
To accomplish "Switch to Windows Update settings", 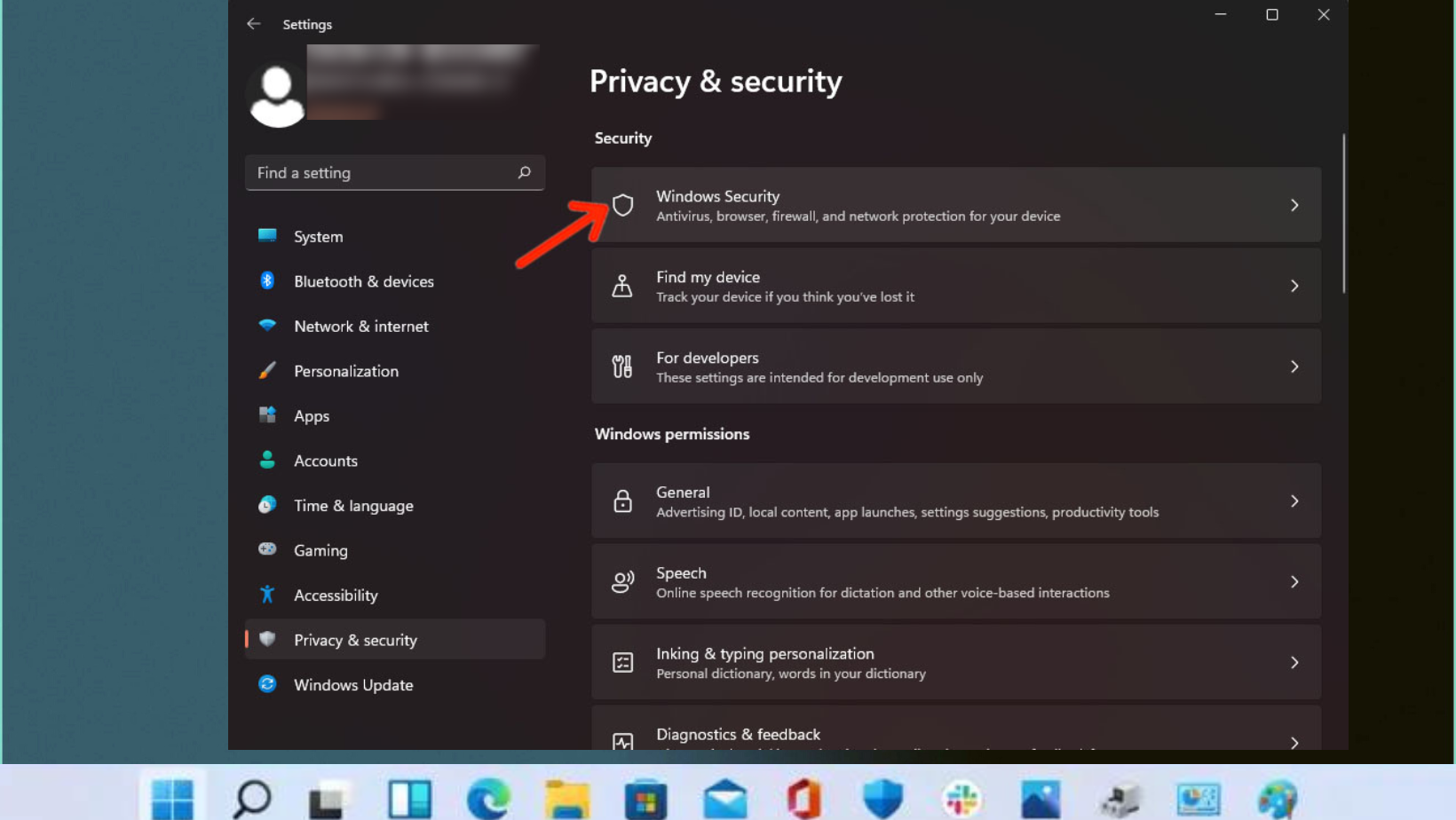I will click(352, 684).
